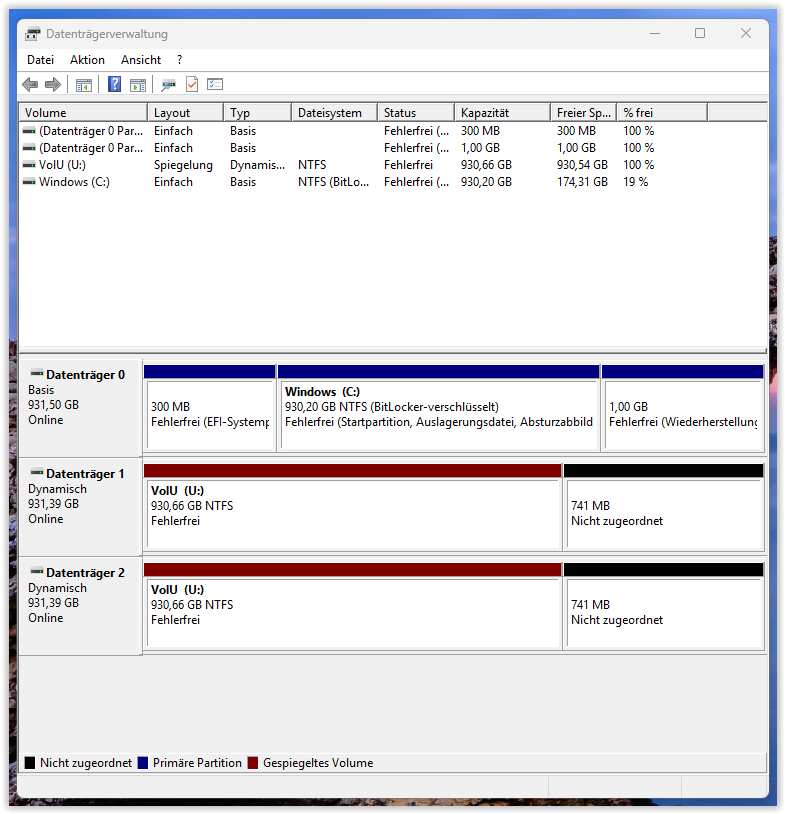The width and height of the screenshot is (785, 814).
Task: Toggle the action pane toolbar icon
Action: pos(138,85)
